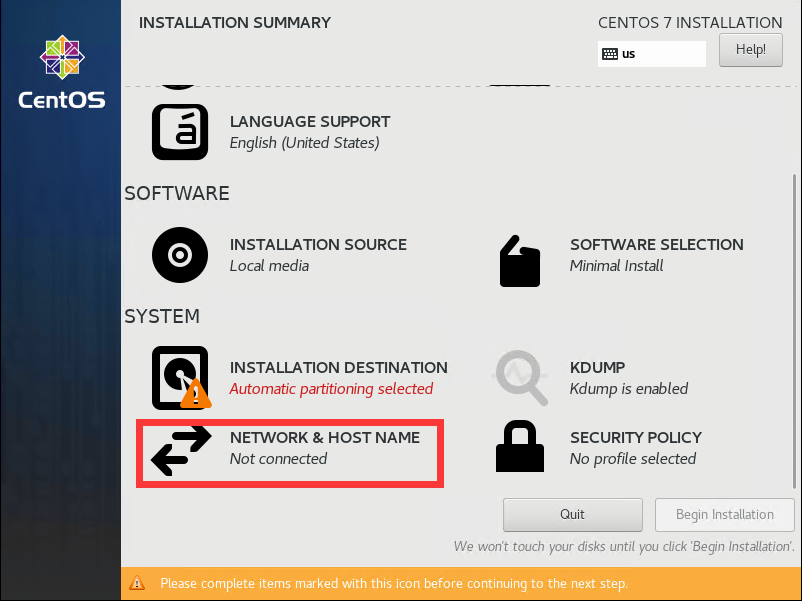Open the Help! button
Viewport: 802px width, 601px height.
click(x=750, y=50)
